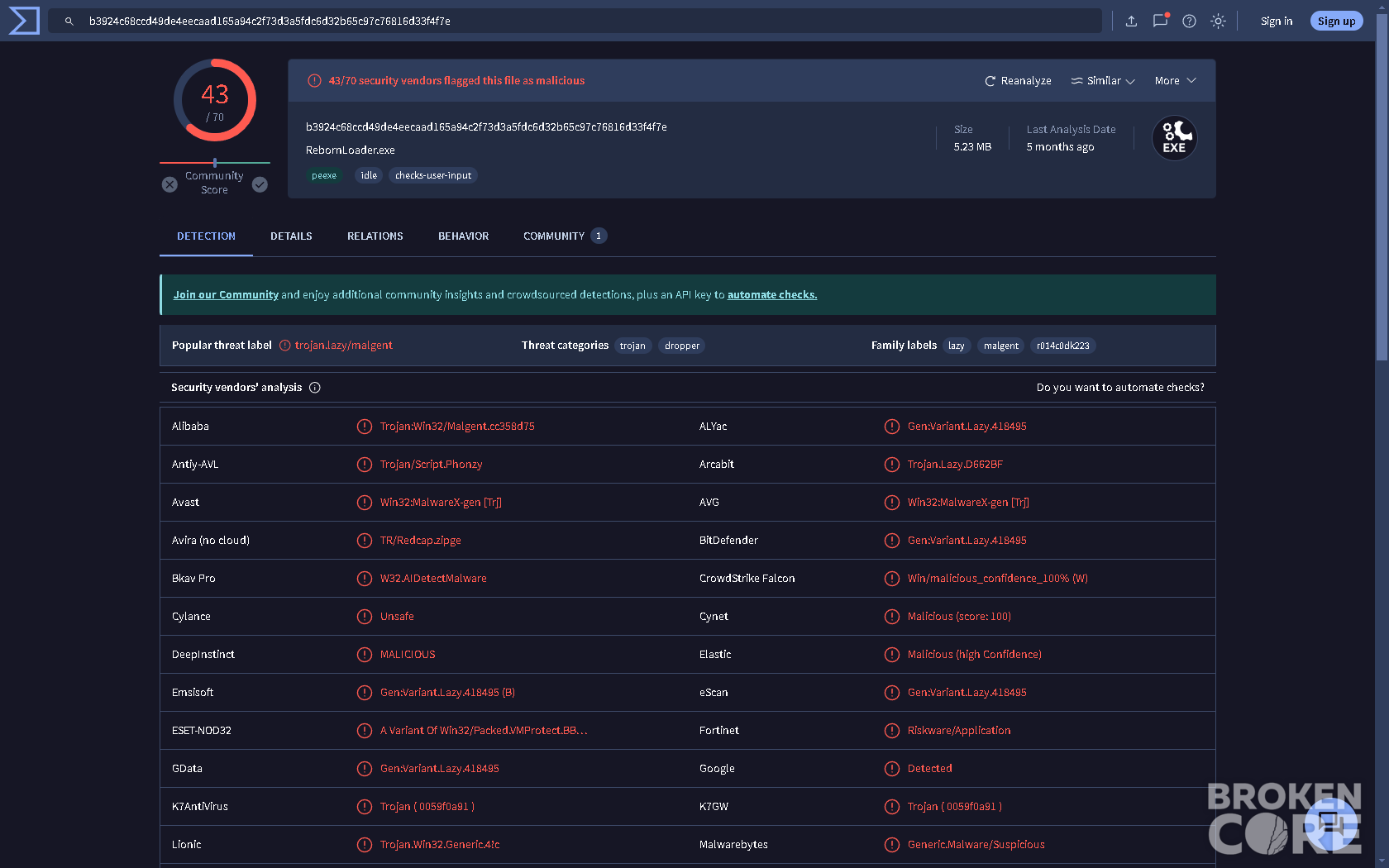The height and width of the screenshot is (868, 1389).
Task: Click the Sign in link
Action: pos(1277,21)
